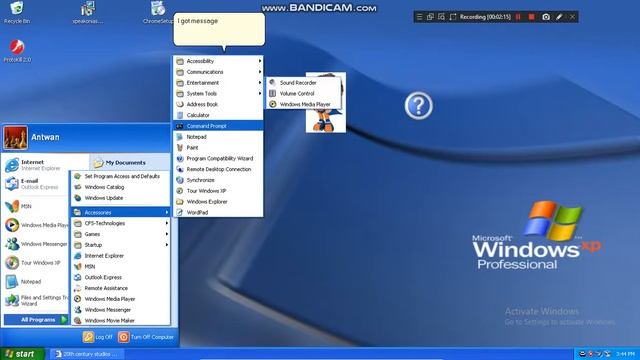Viewport: 640px width, 360px height.
Task: Open Tour Windows XP from Accessories menu
Action: click(218, 191)
